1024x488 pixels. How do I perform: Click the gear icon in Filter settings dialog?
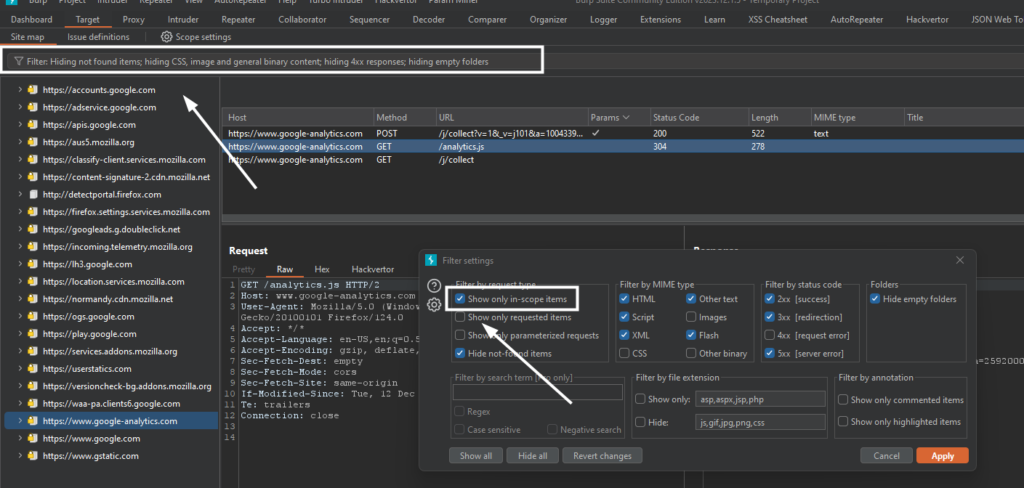pyautogui.click(x=434, y=304)
